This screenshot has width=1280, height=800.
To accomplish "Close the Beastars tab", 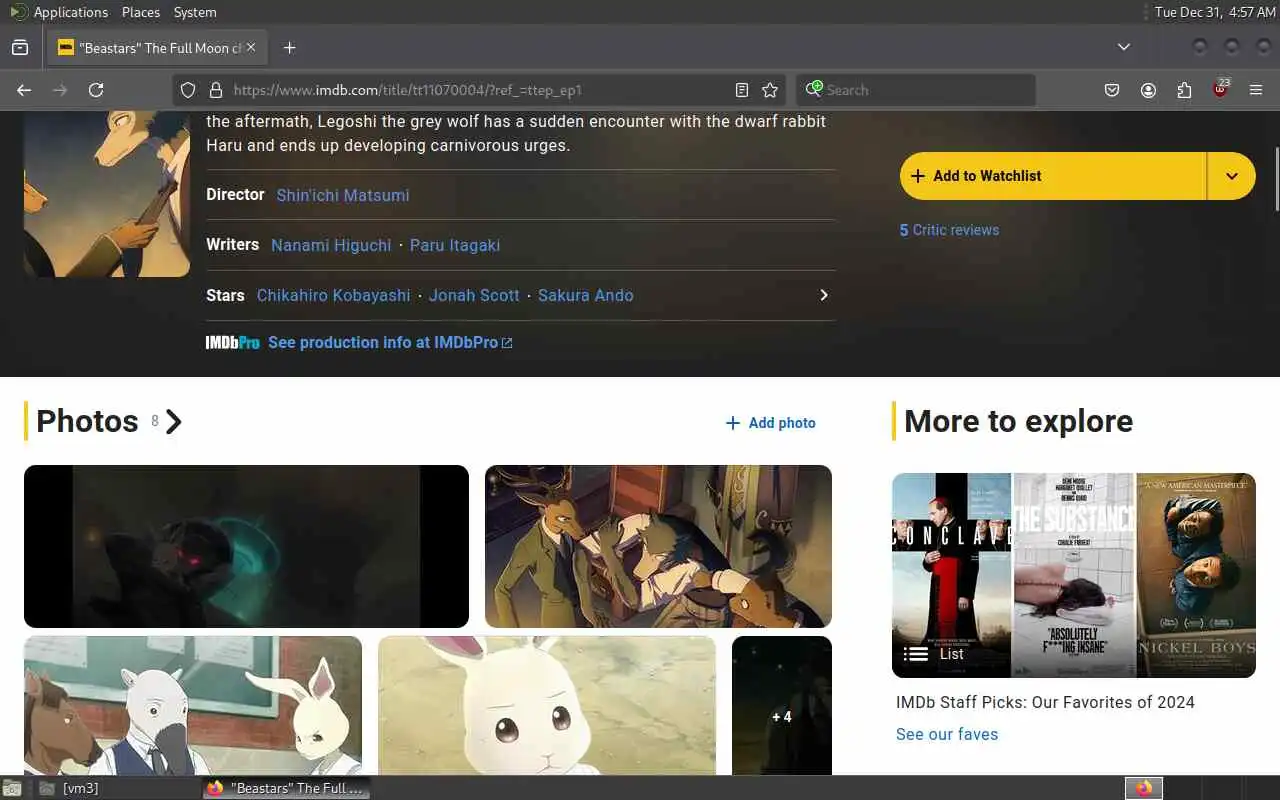I will [251, 47].
